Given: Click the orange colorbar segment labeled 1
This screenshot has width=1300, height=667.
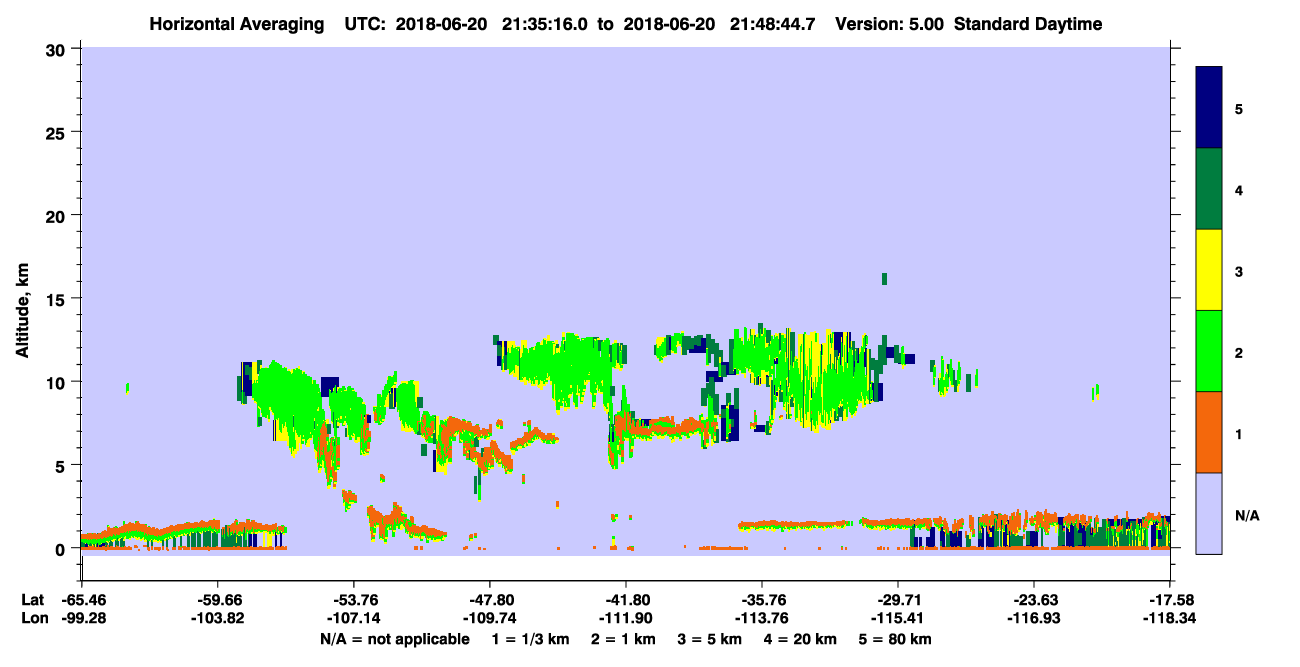Looking at the screenshot, I should pos(1209,432).
